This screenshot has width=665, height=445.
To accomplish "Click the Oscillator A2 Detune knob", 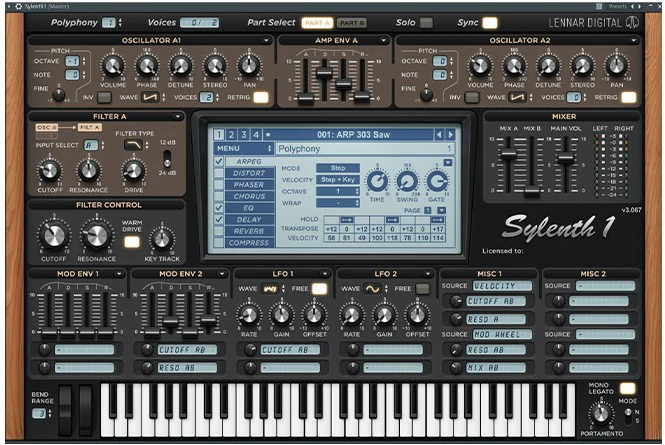I will pyautogui.click(x=548, y=66).
